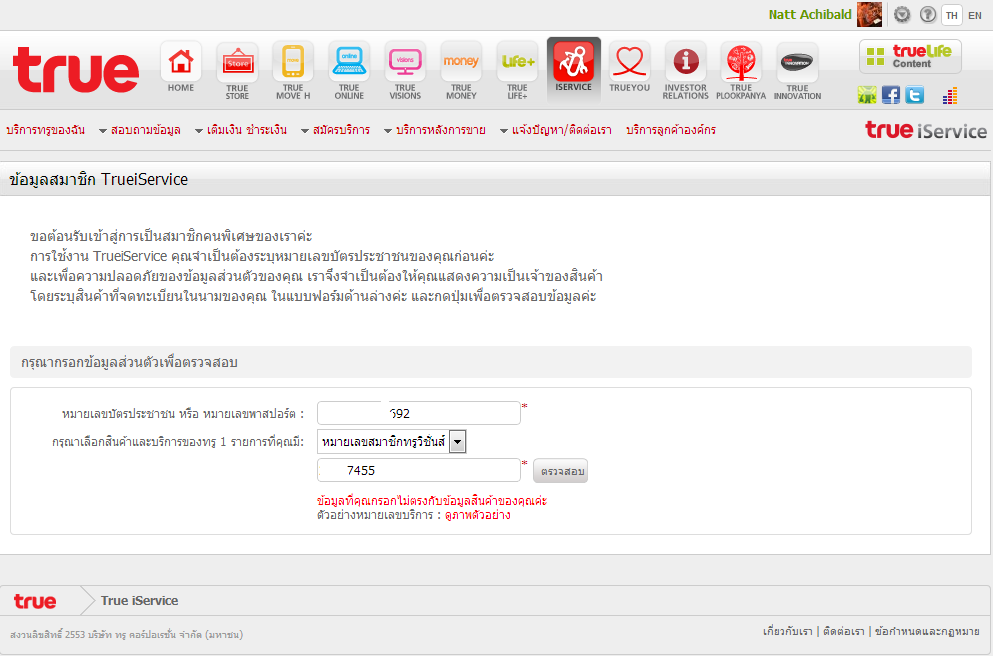
Task: Switch language to TH
Action: (951, 15)
